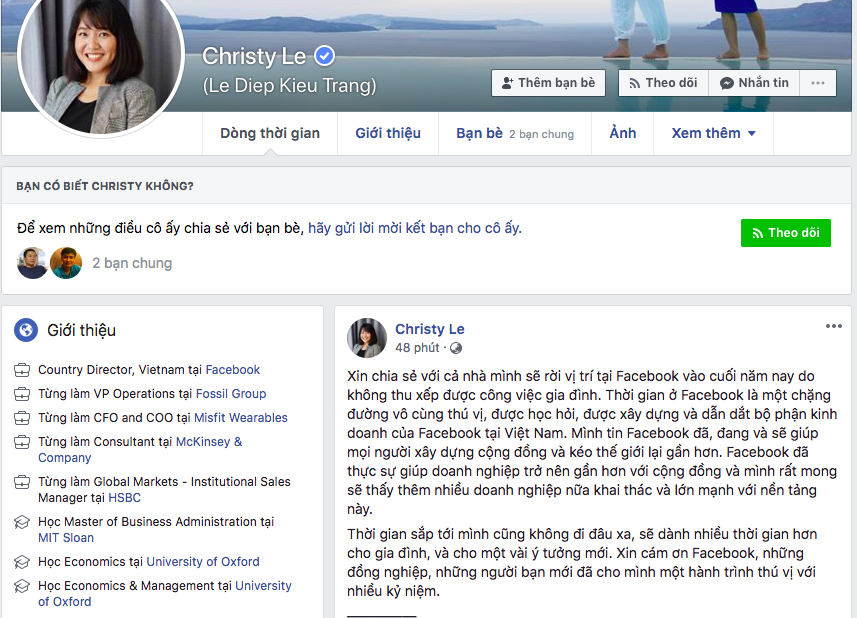Click graduation cap icon beside Học Economics tại

click(x=22, y=562)
